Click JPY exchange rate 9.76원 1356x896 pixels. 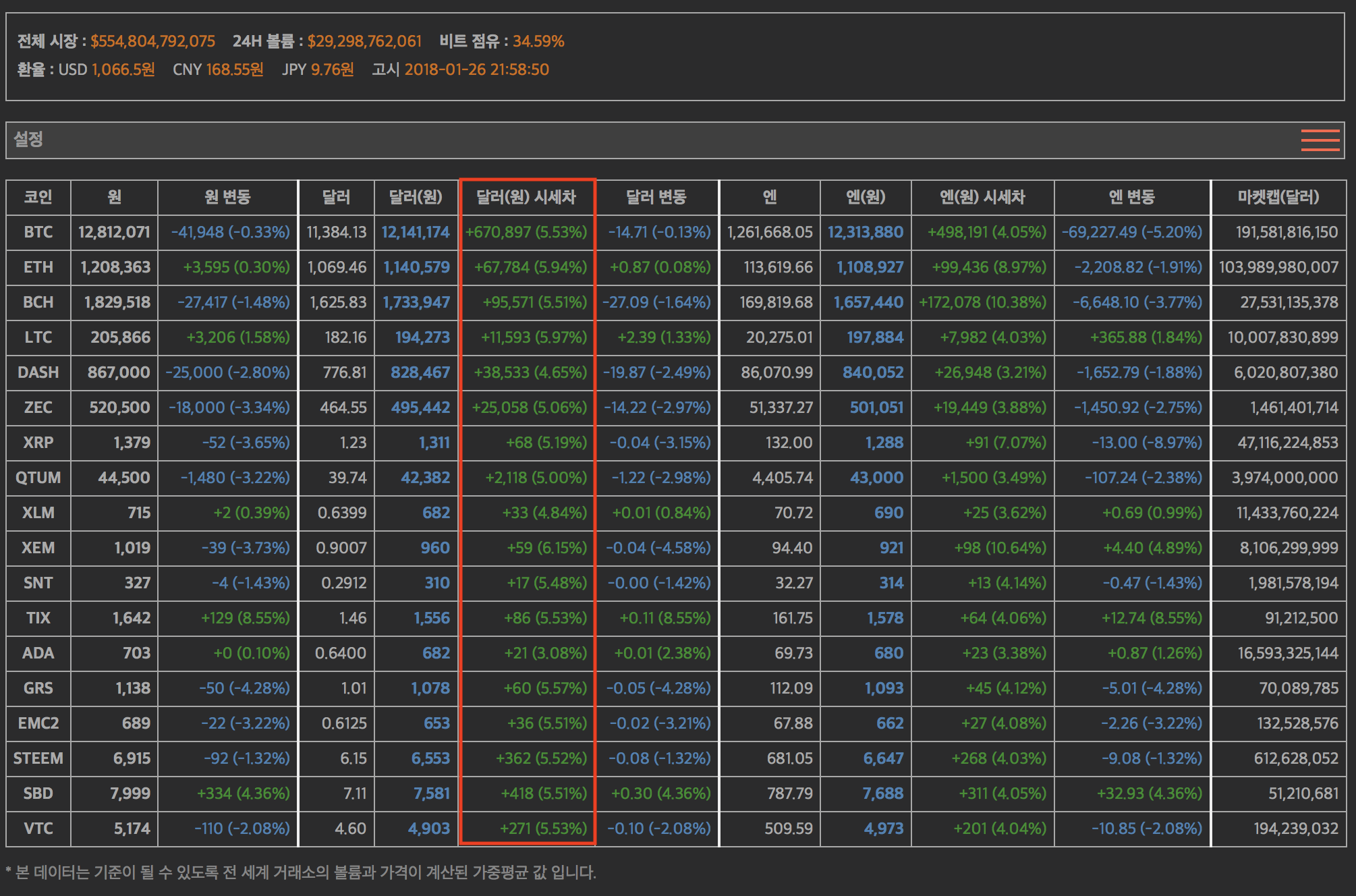332,69
